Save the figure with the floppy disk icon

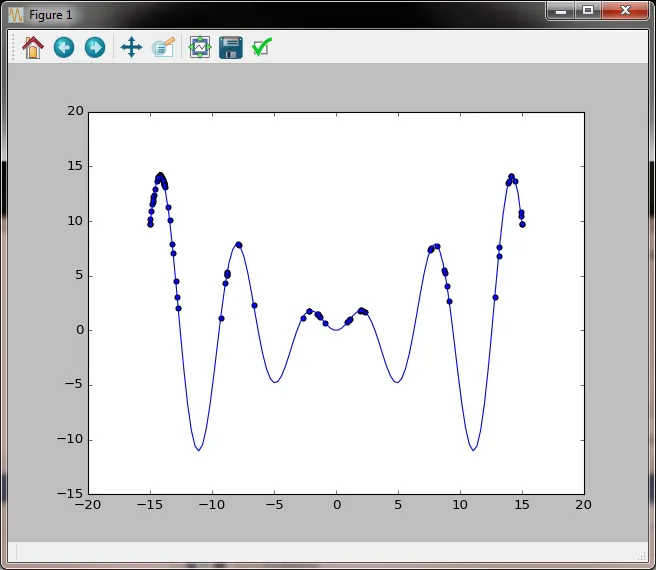(x=231, y=47)
